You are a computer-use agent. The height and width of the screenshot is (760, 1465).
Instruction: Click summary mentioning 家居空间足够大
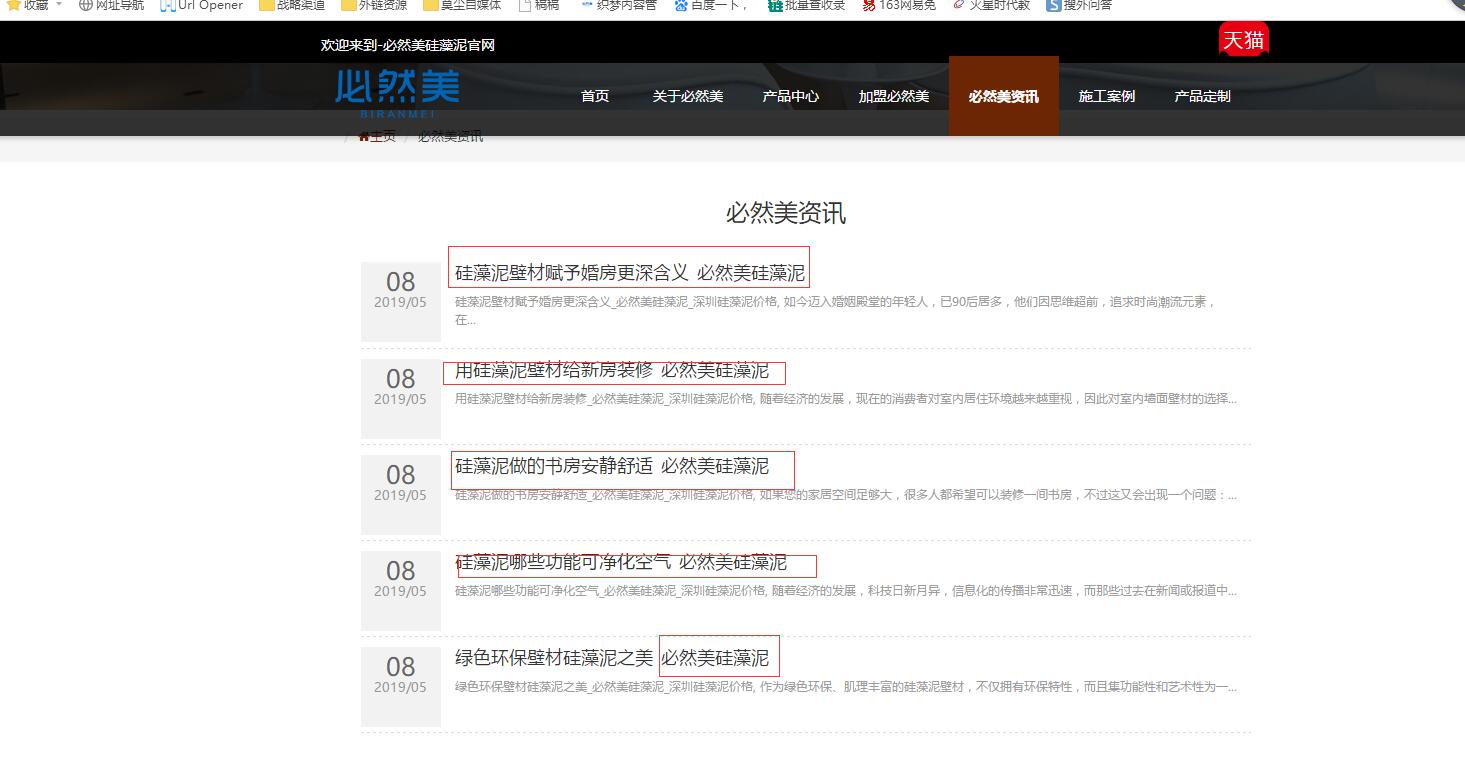coord(846,495)
